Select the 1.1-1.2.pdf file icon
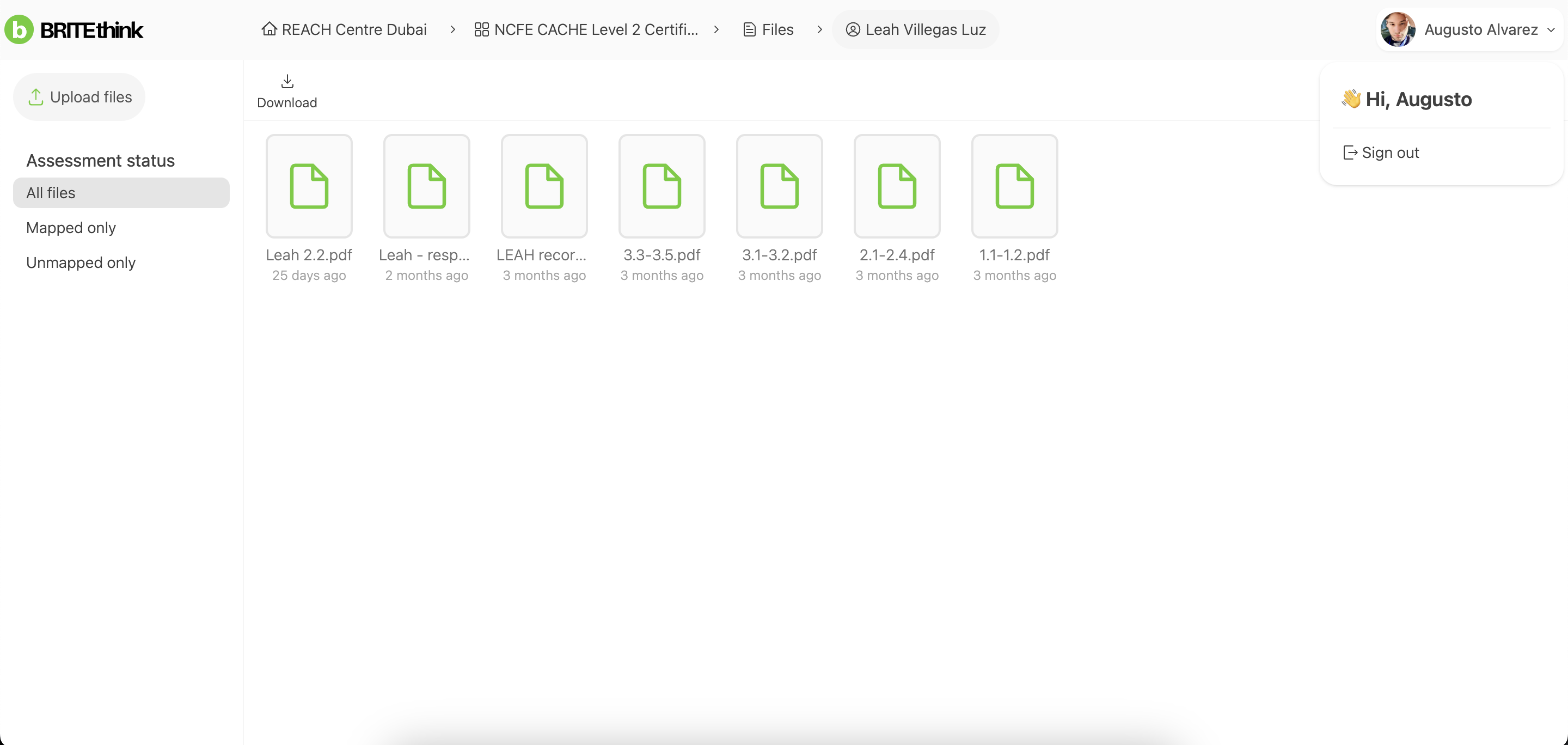This screenshot has width=1568, height=745. (x=1014, y=186)
